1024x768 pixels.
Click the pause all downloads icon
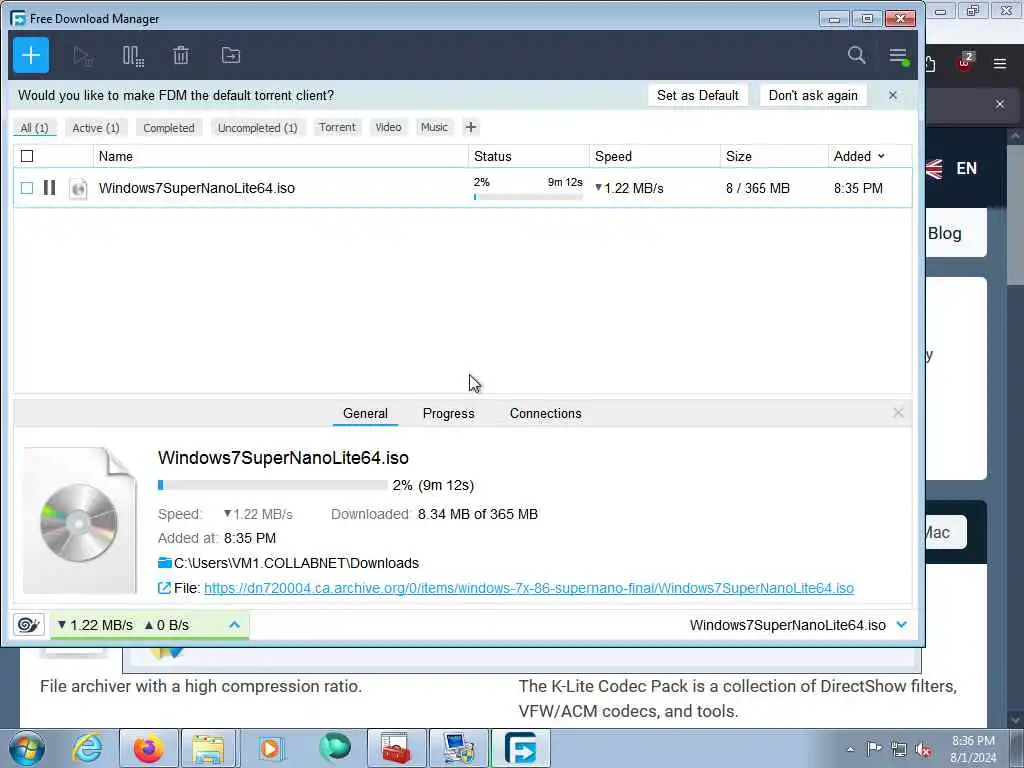133,56
